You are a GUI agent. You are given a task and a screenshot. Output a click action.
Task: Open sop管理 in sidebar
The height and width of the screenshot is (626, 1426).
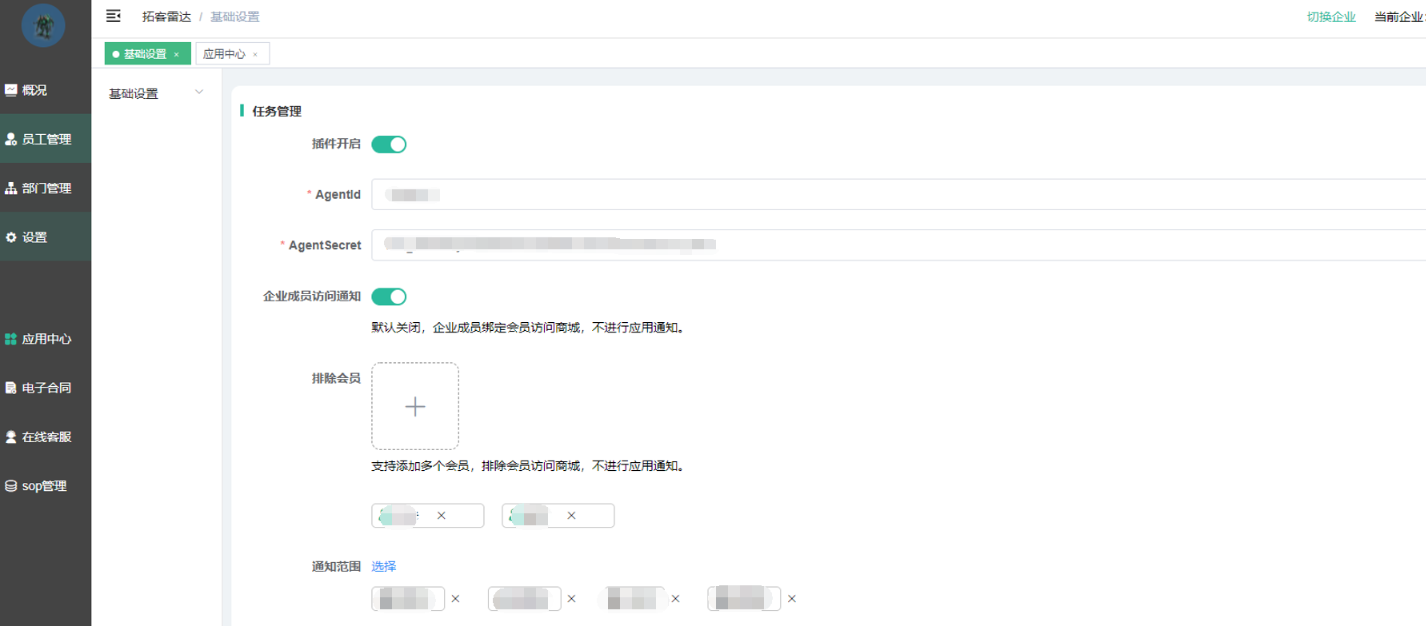click(44, 486)
